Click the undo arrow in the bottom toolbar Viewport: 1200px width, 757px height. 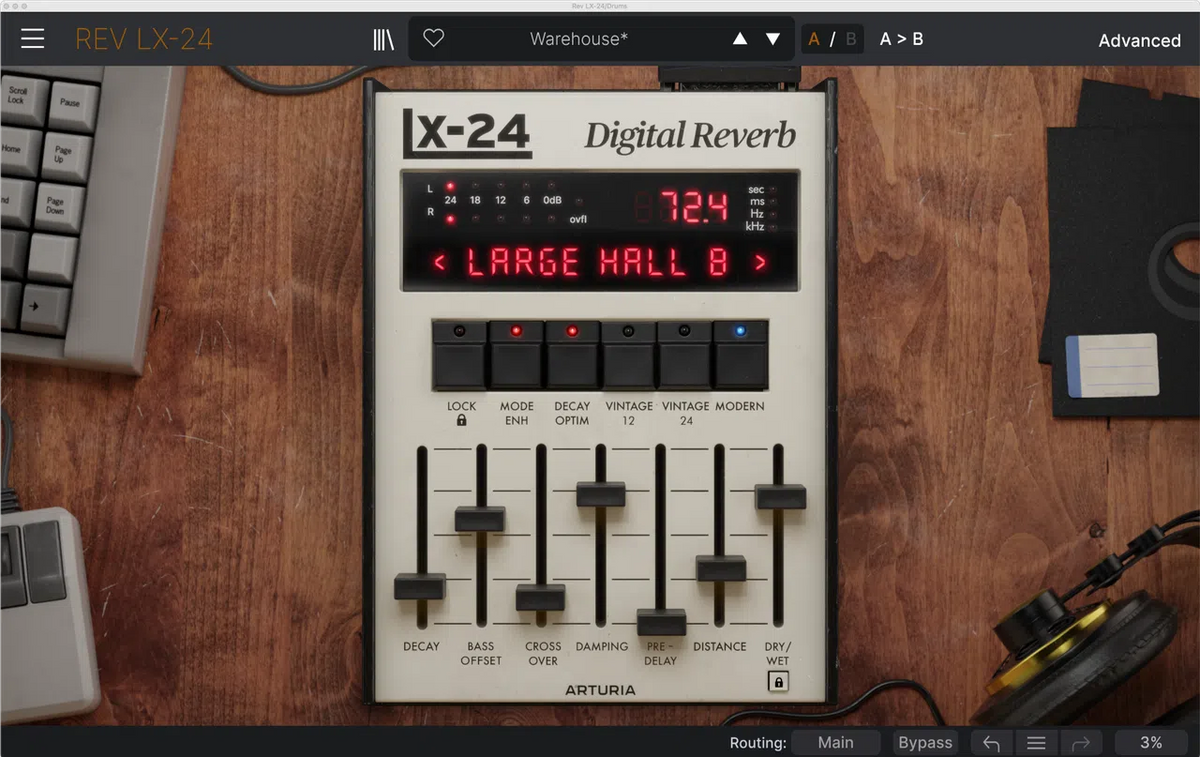(x=991, y=742)
